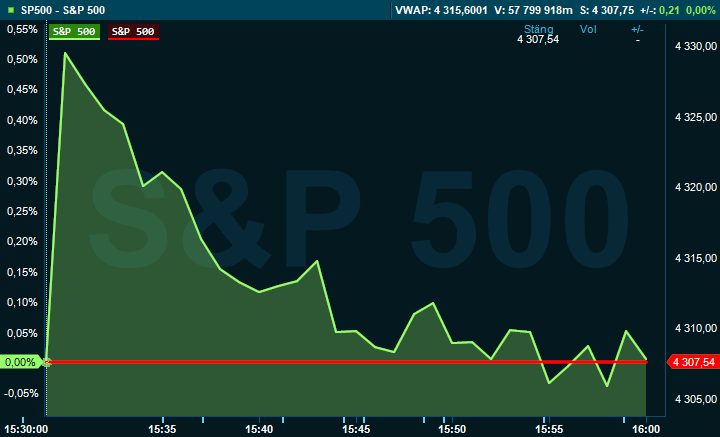
Task: Click the 0,35% left axis label
Action: [x=22, y=151]
